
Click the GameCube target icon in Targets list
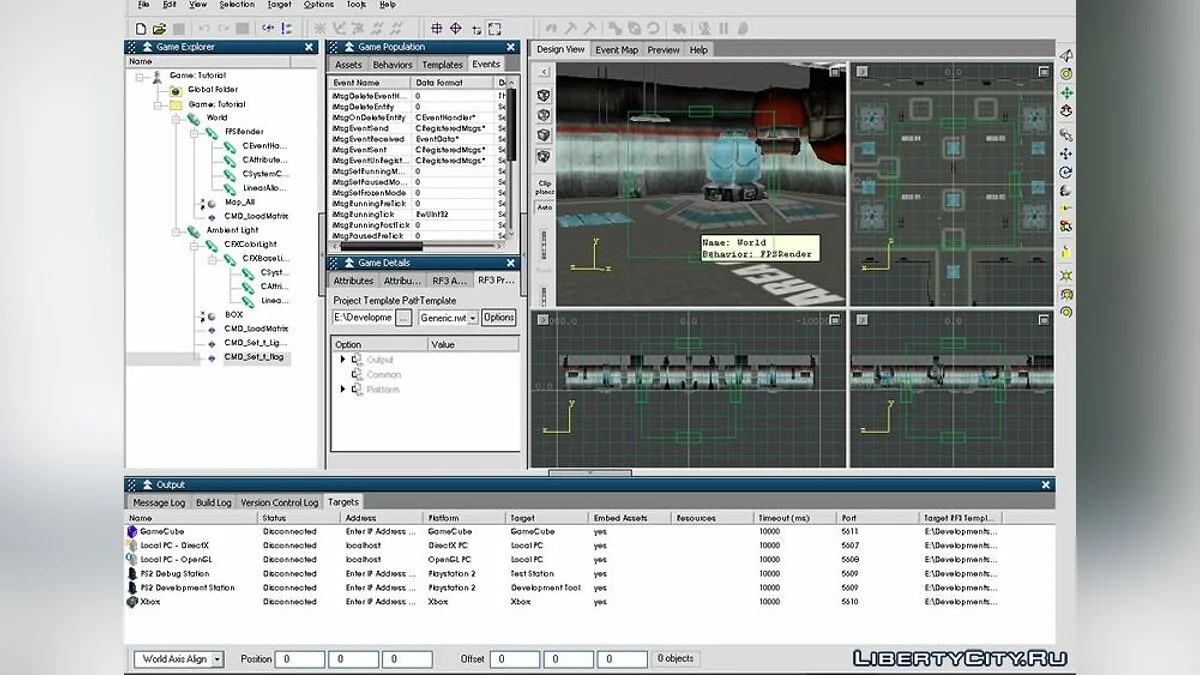pos(132,532)
